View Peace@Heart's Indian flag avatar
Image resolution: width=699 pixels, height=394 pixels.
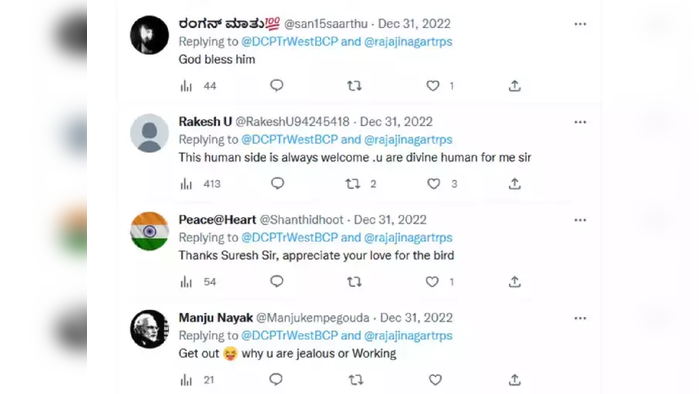pyautogui.click(x=149, y=231)
